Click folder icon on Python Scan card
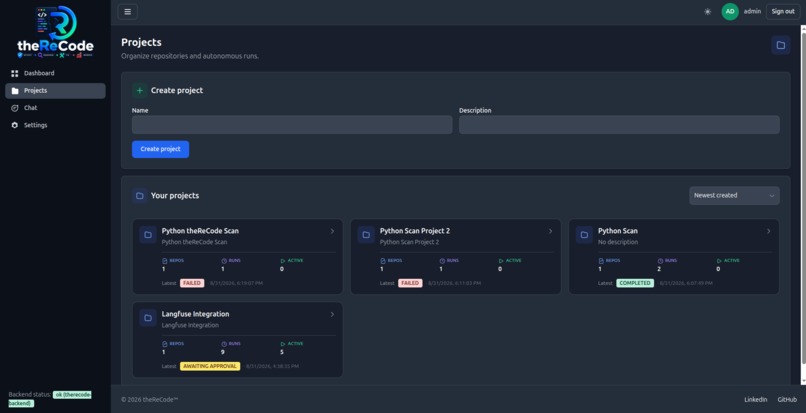The image size is (806, 413). tap(584, 235)
